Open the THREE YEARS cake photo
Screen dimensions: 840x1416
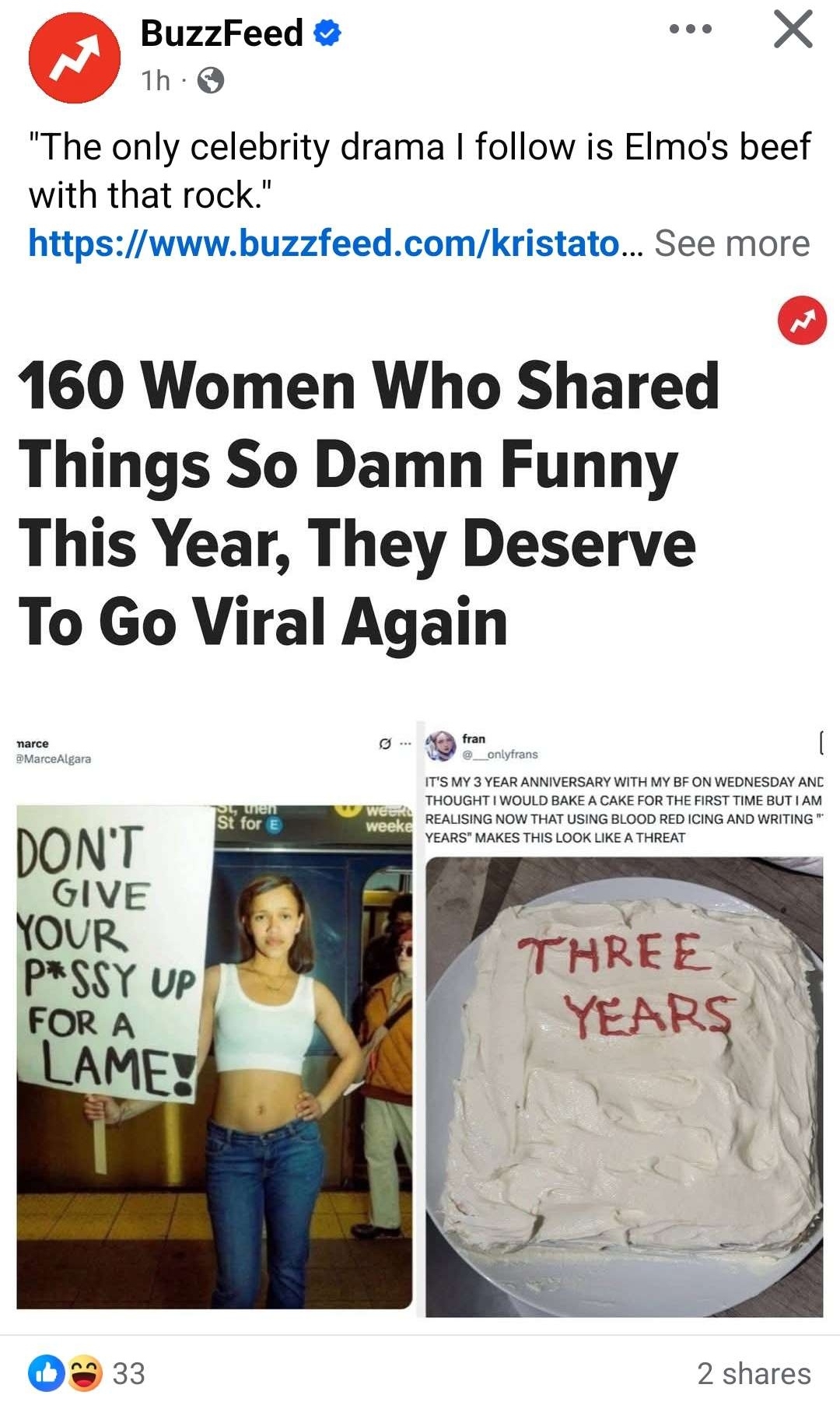coord(624,1087)
